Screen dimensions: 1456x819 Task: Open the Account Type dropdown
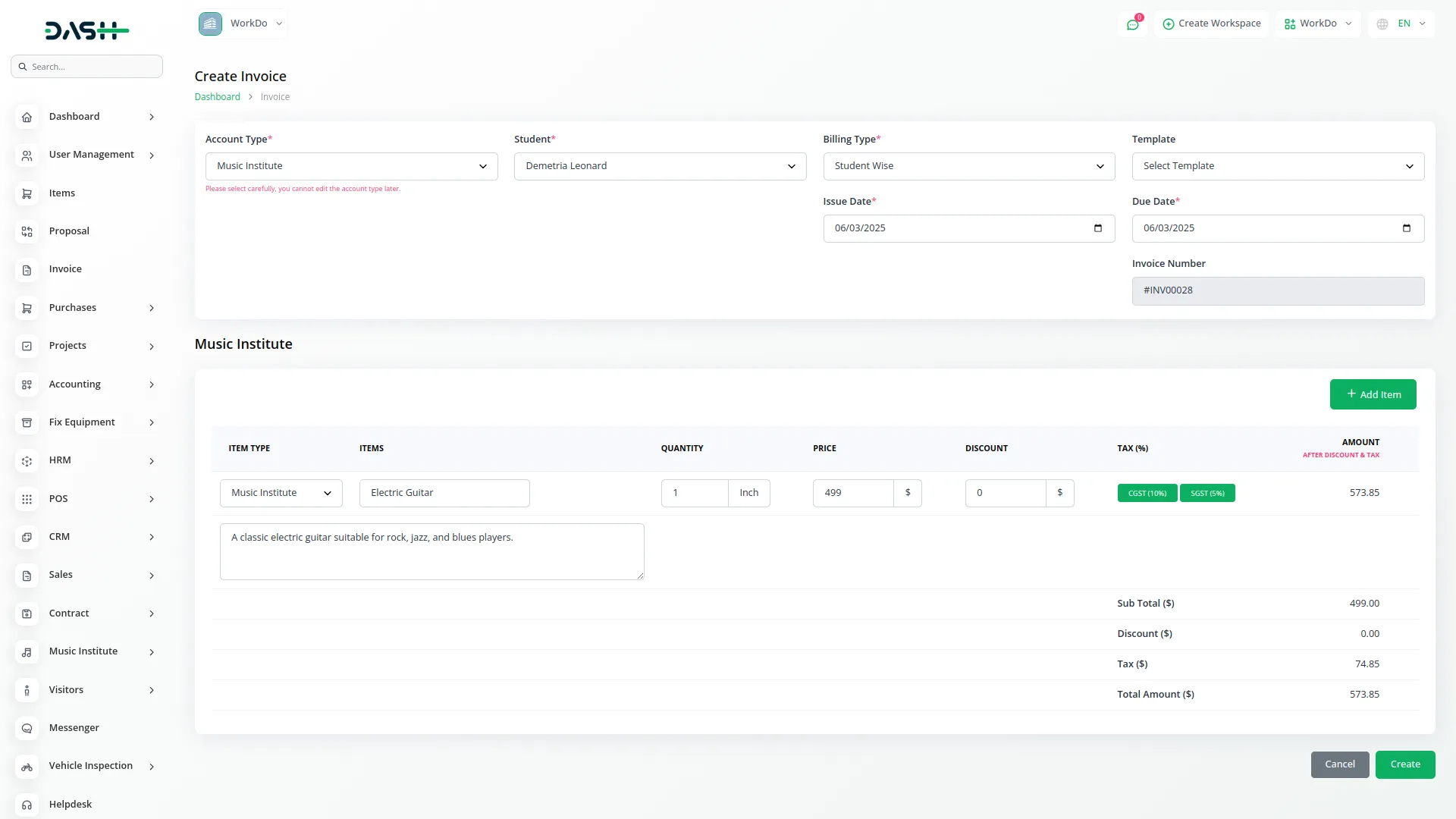pos(351,166)
